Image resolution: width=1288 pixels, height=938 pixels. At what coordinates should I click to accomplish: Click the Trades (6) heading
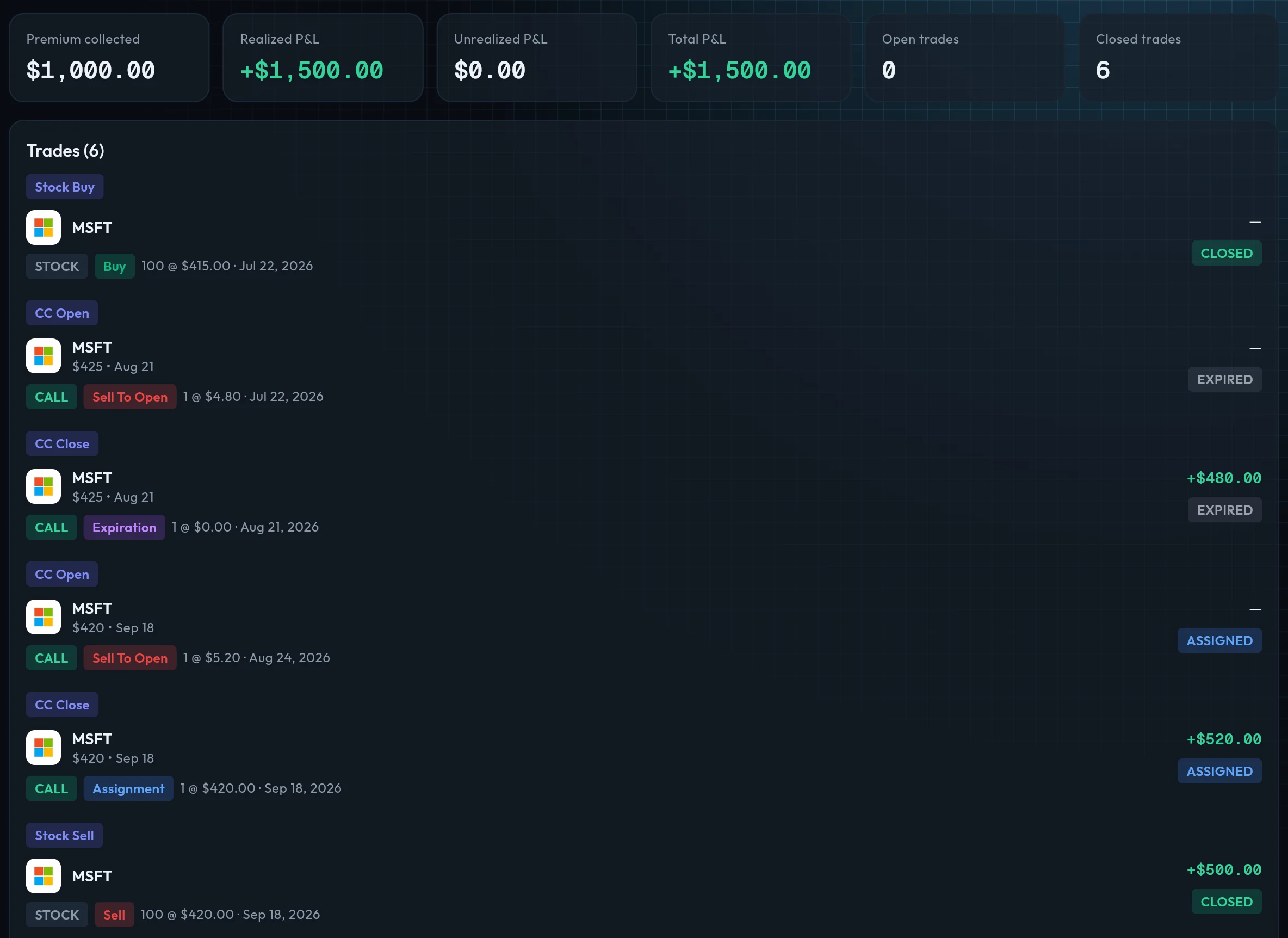point(65,151)
